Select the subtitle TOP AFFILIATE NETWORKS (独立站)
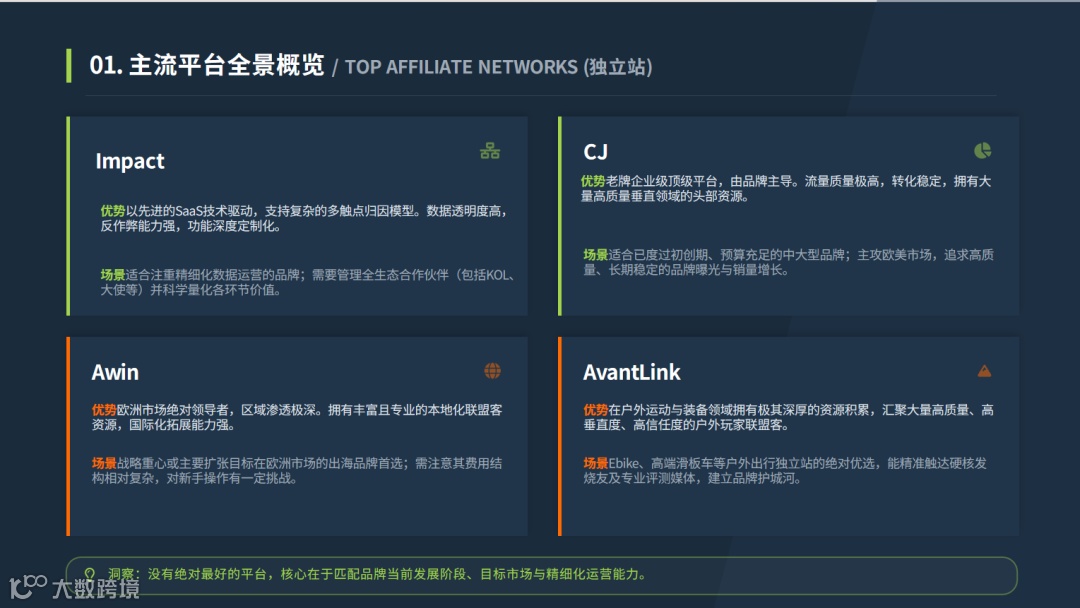The image size is (1080, 608). [x=498, y=67]
